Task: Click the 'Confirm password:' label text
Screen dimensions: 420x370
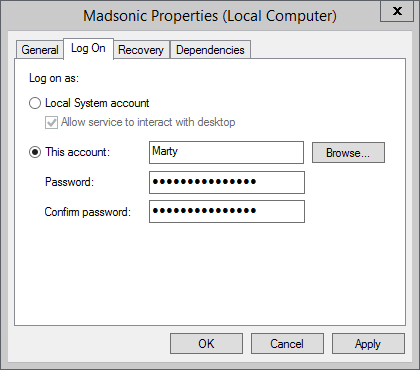Action: click(x=88, y=212)
